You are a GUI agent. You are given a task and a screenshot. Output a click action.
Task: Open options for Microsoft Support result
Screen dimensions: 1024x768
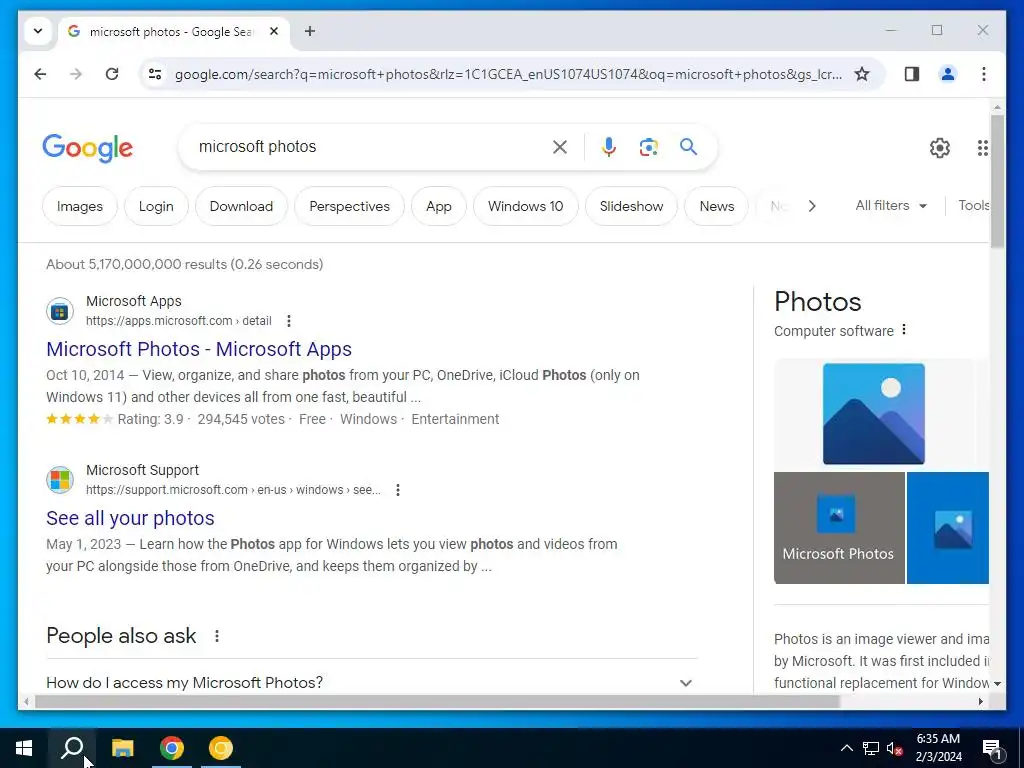[x=398, y=490]
